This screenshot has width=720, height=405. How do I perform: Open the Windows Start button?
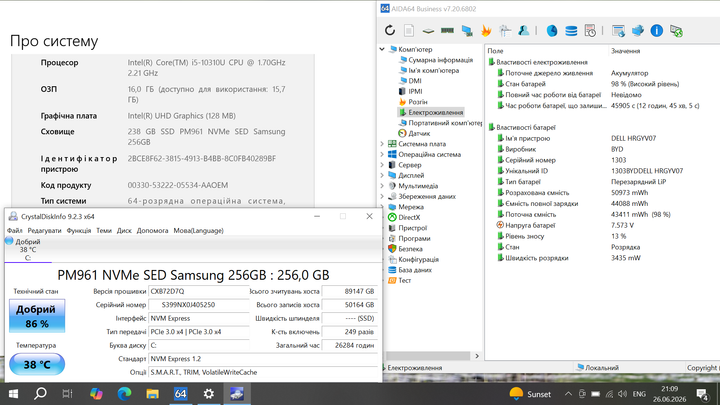click(13, 394)
